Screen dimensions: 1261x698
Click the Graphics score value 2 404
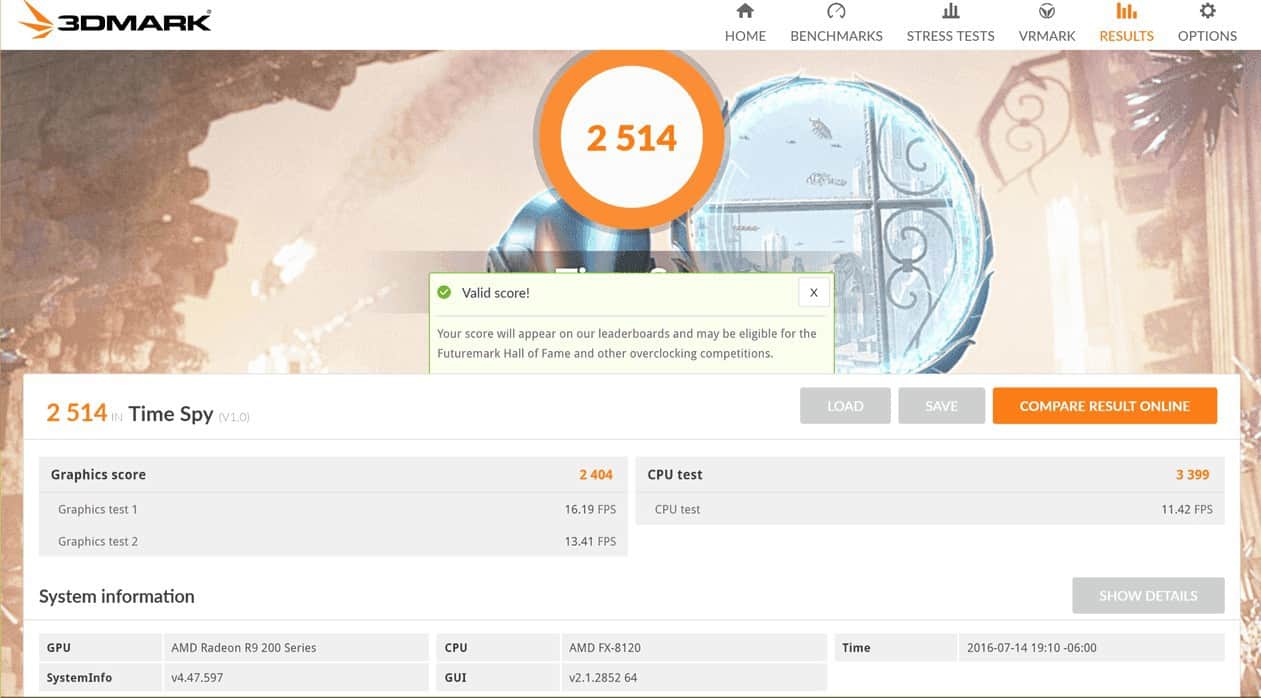pyautogui.click(x=596, y=475)
